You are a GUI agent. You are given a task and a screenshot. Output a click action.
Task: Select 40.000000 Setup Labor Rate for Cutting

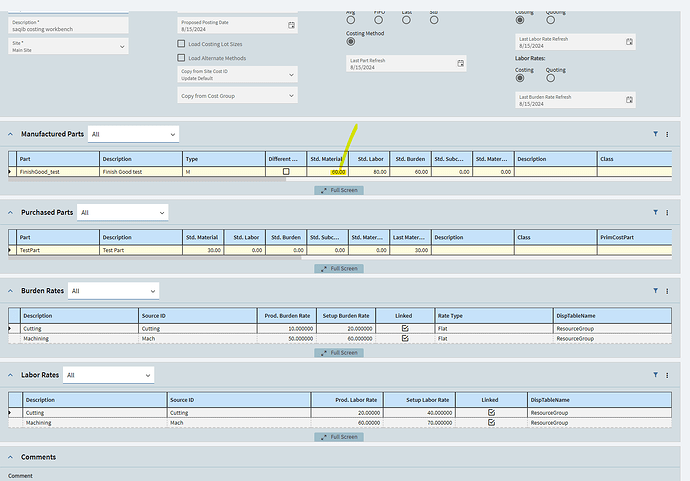click(x=419, y=413)
